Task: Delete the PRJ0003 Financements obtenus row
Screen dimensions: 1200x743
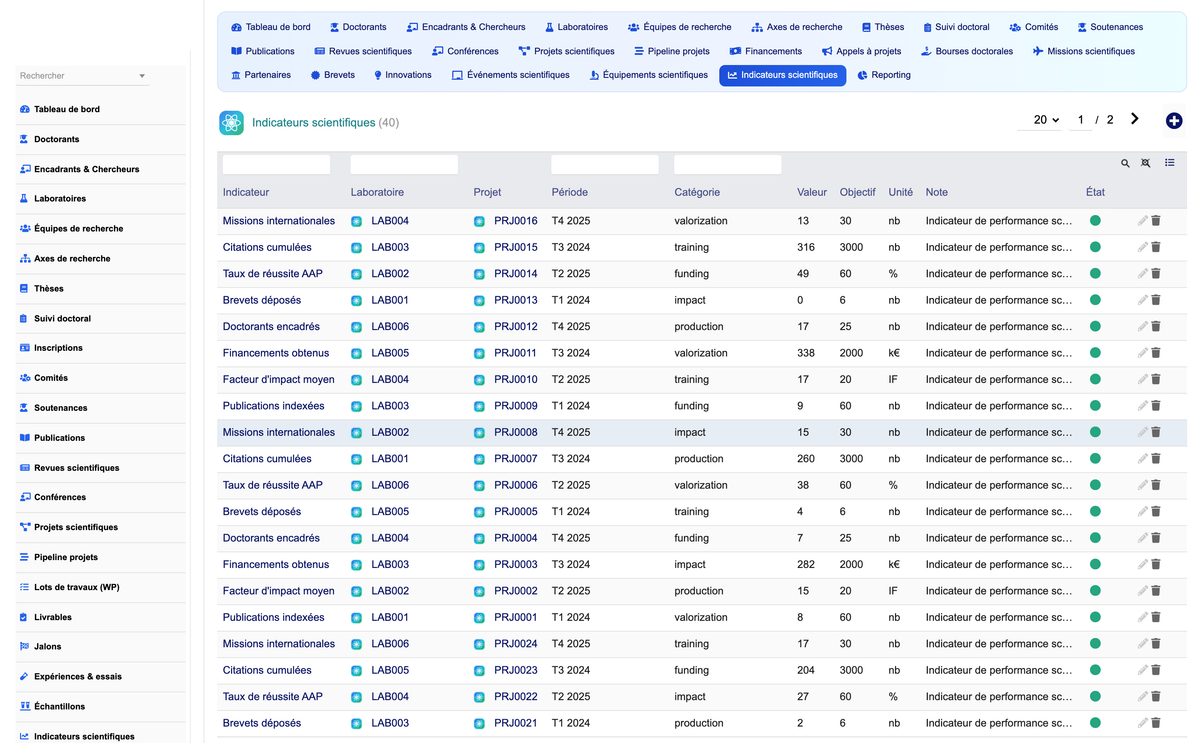Action: click(1156, 565)
